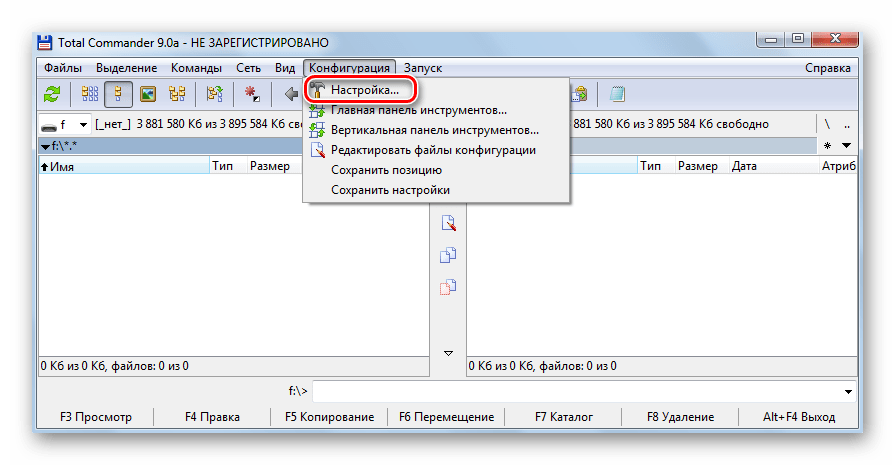Click the F3 Просмотр button
Image resolution: width=895 pixels, height=465 pixels.
coord(96,417)
